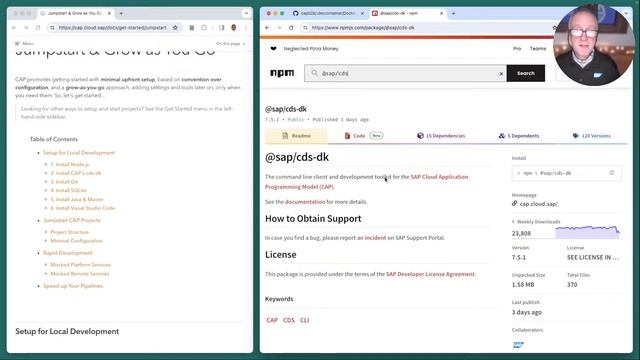Open the Menu hamburger on CAP docs
The height and width of the screenshot is (360, 640).
click(24, 43)
